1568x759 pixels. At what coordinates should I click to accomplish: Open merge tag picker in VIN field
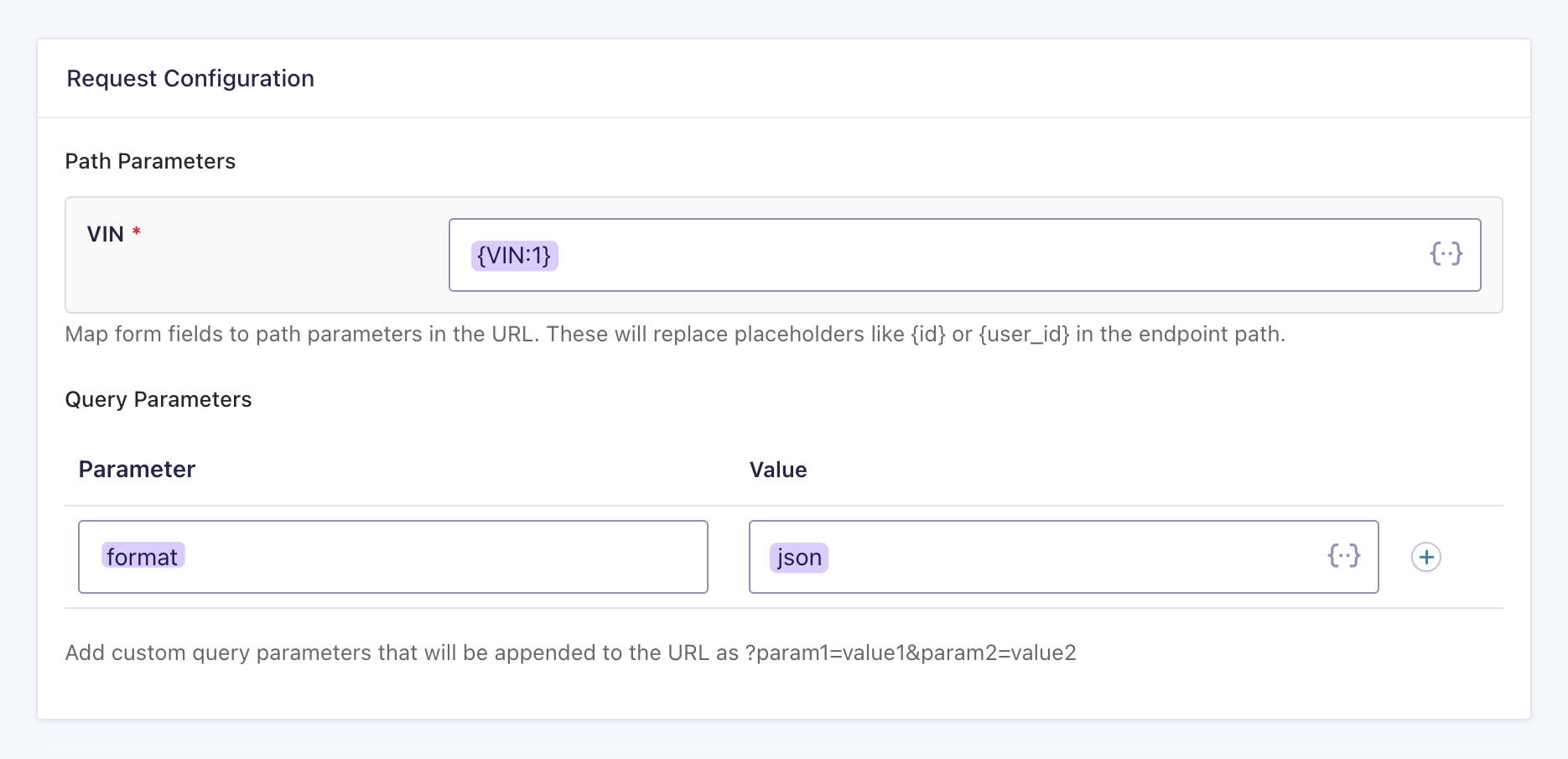point(1446,254)
